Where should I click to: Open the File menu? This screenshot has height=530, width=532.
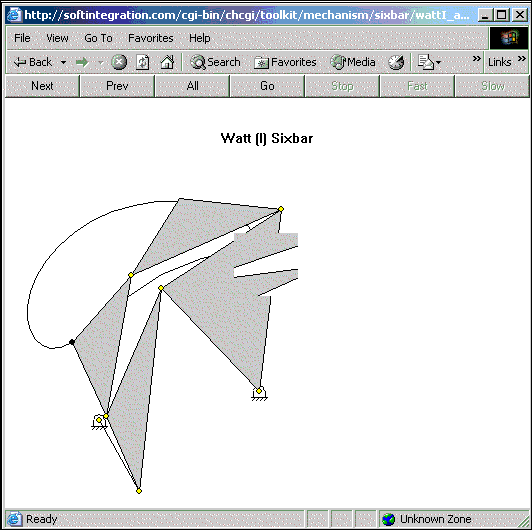click(x=22, y=38)
